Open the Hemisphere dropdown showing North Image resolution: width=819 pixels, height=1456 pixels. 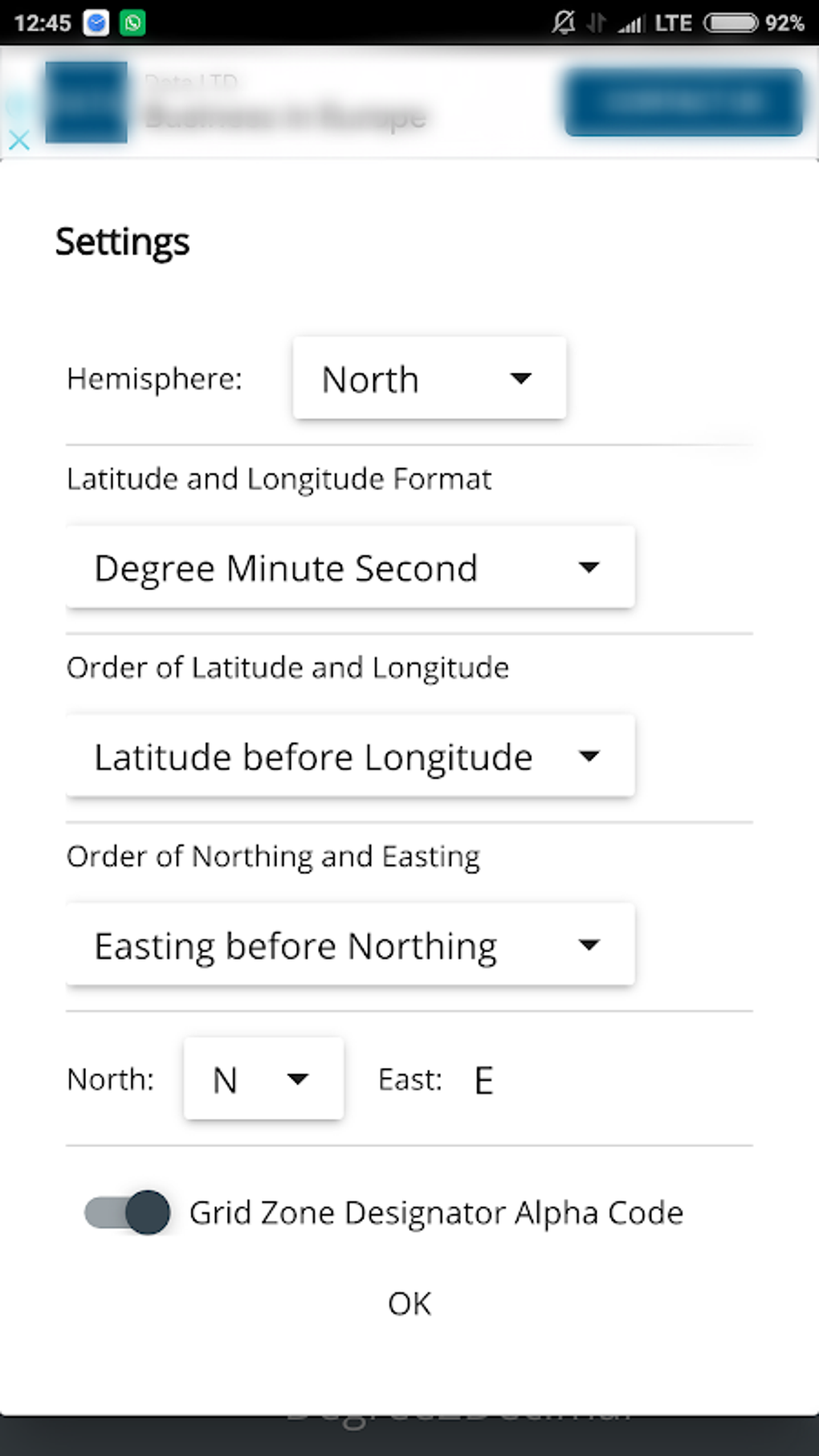pyautogui.click(x=430, y=378)
